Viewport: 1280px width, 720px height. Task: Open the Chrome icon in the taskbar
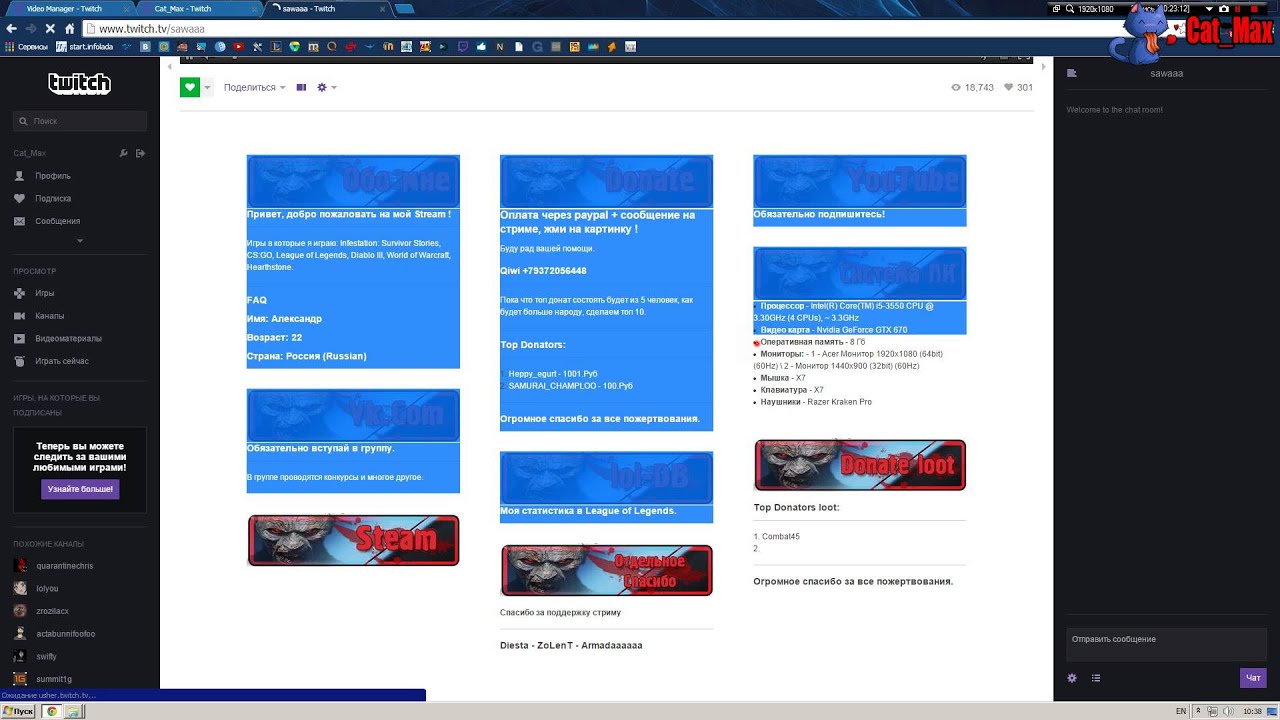point(52,711)
